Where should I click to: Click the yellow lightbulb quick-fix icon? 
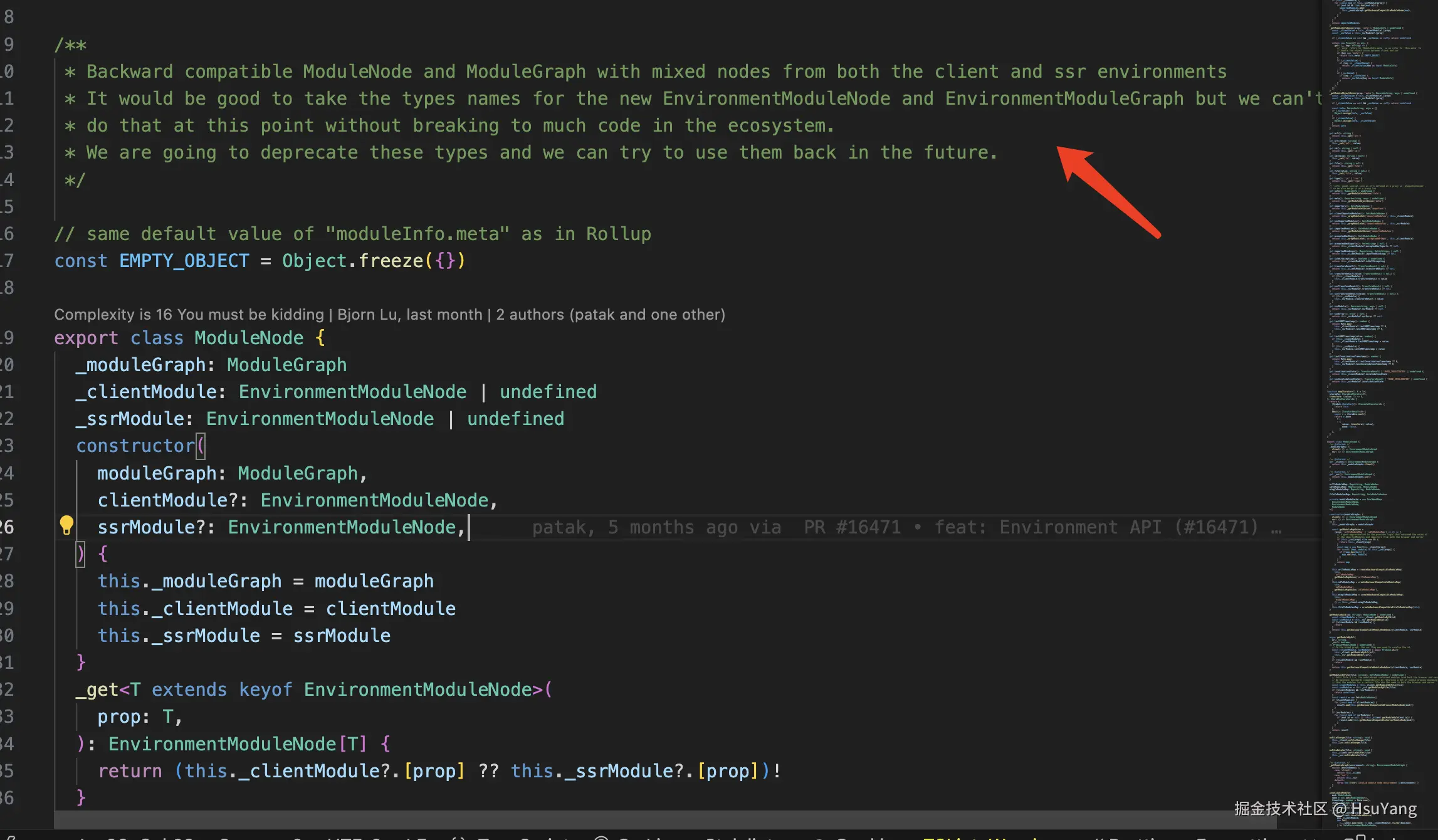coord(66,525)
